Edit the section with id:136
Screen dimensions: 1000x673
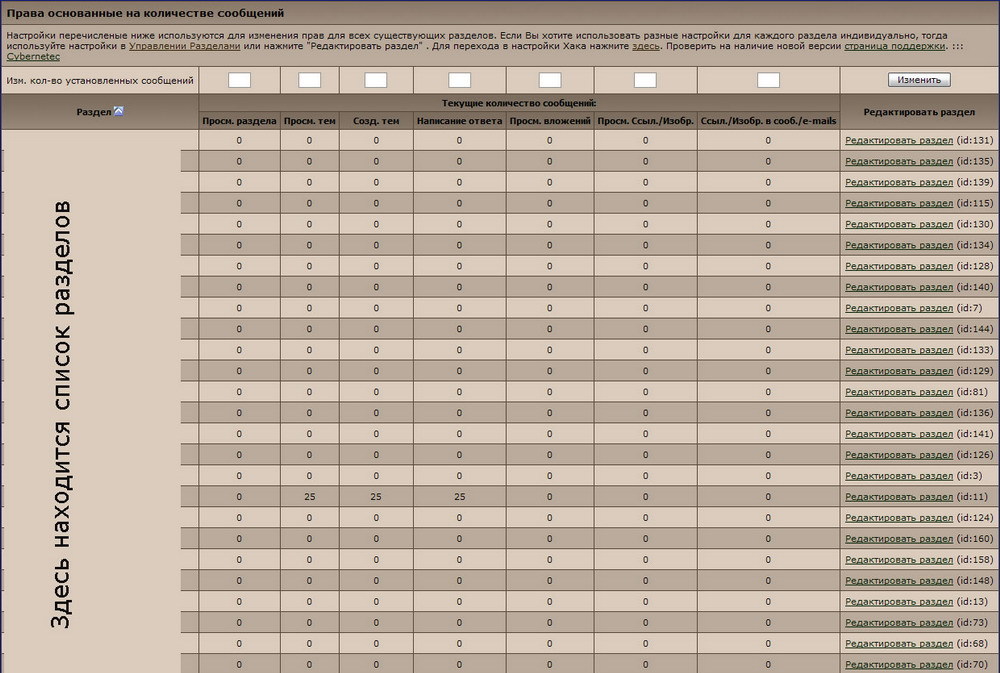899,413
